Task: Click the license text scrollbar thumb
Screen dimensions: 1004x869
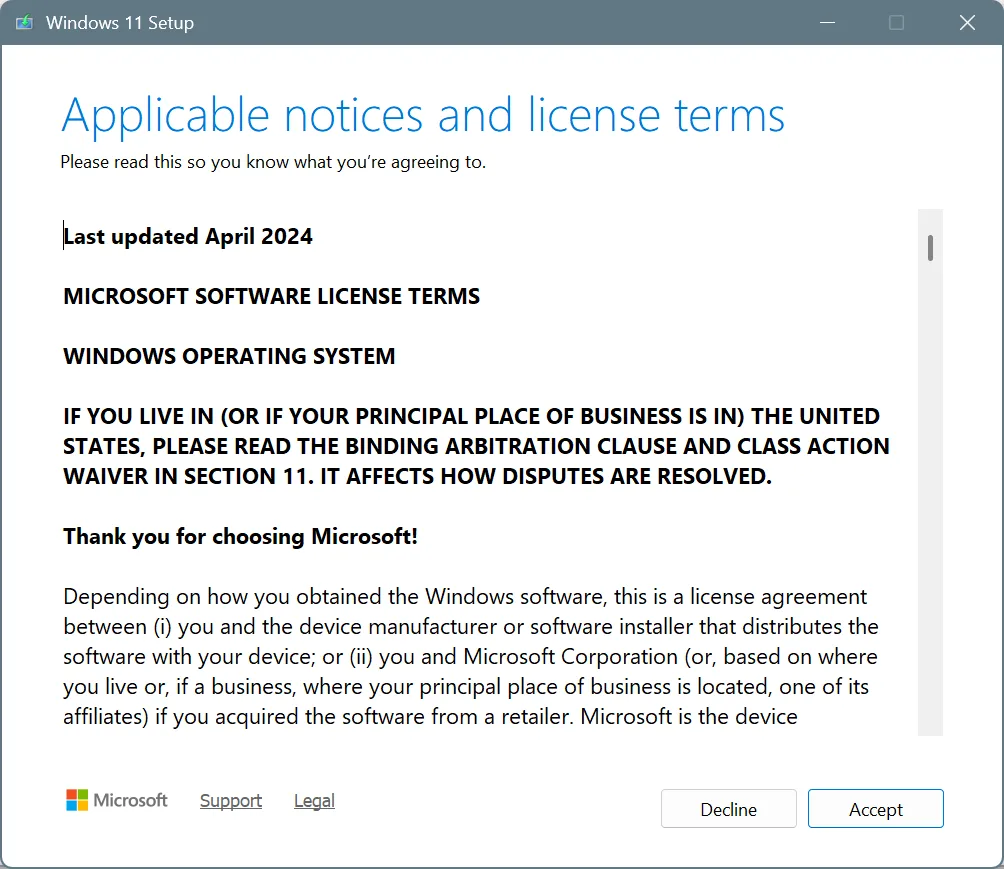Action: tap(930, 248)
